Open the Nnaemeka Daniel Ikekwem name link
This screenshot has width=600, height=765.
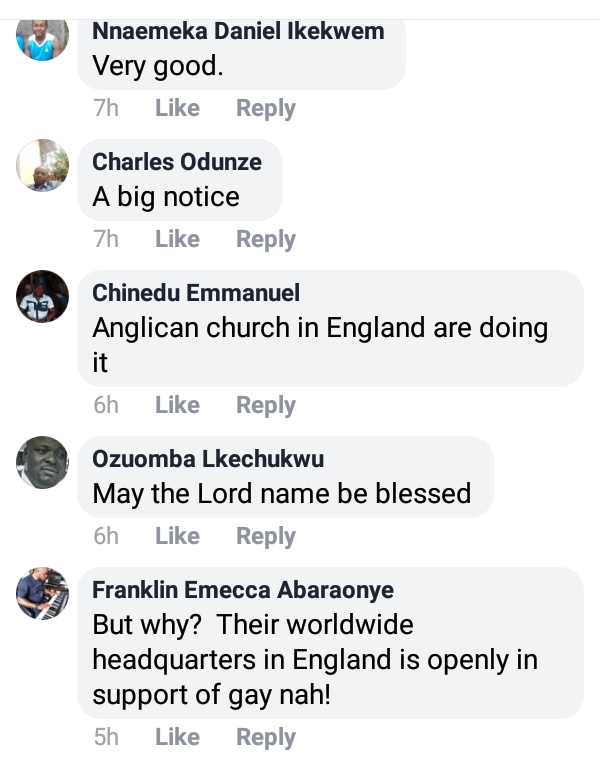pyautogui.click(x=238, y=31)
